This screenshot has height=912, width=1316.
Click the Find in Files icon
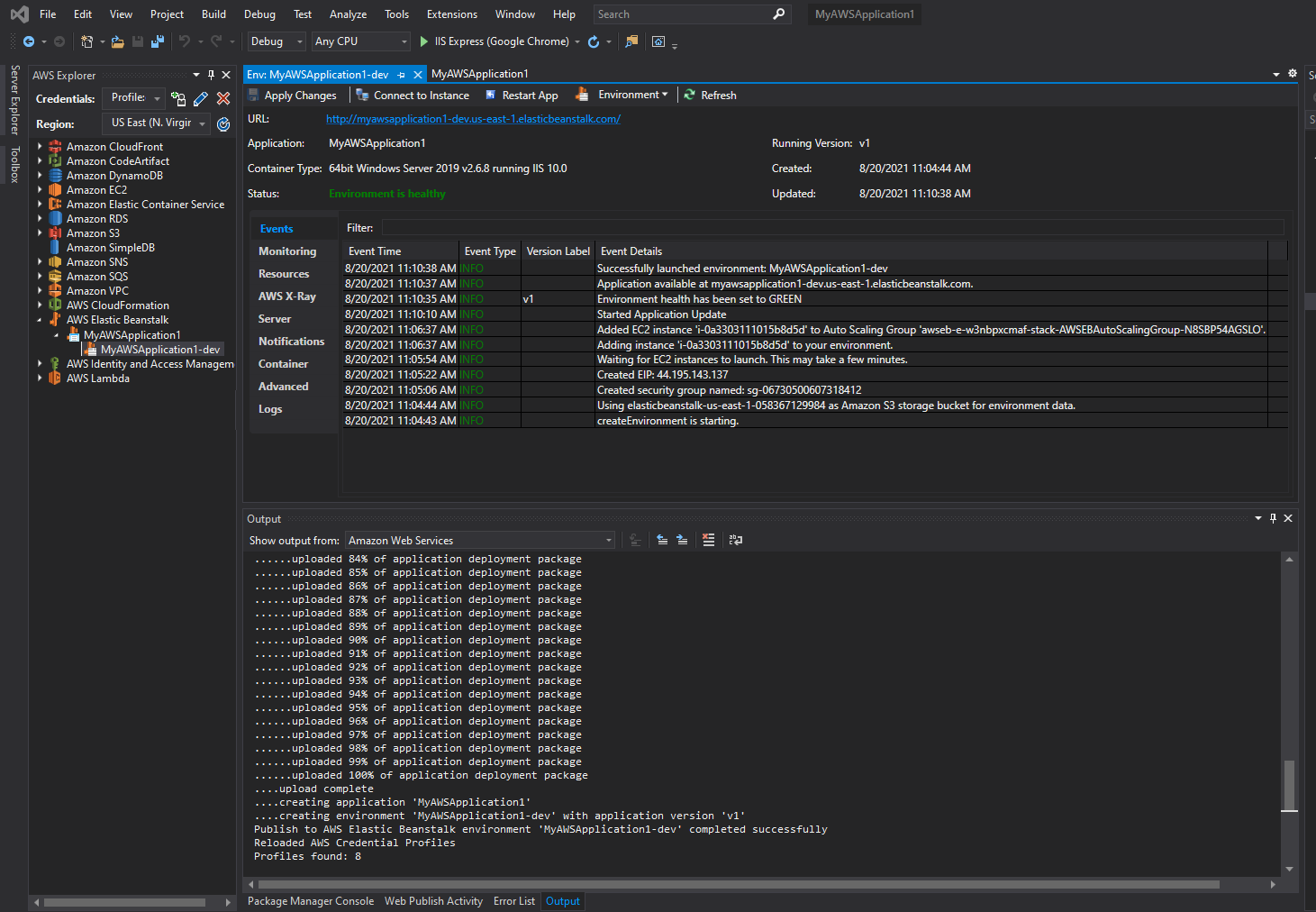tap(631, 41)
